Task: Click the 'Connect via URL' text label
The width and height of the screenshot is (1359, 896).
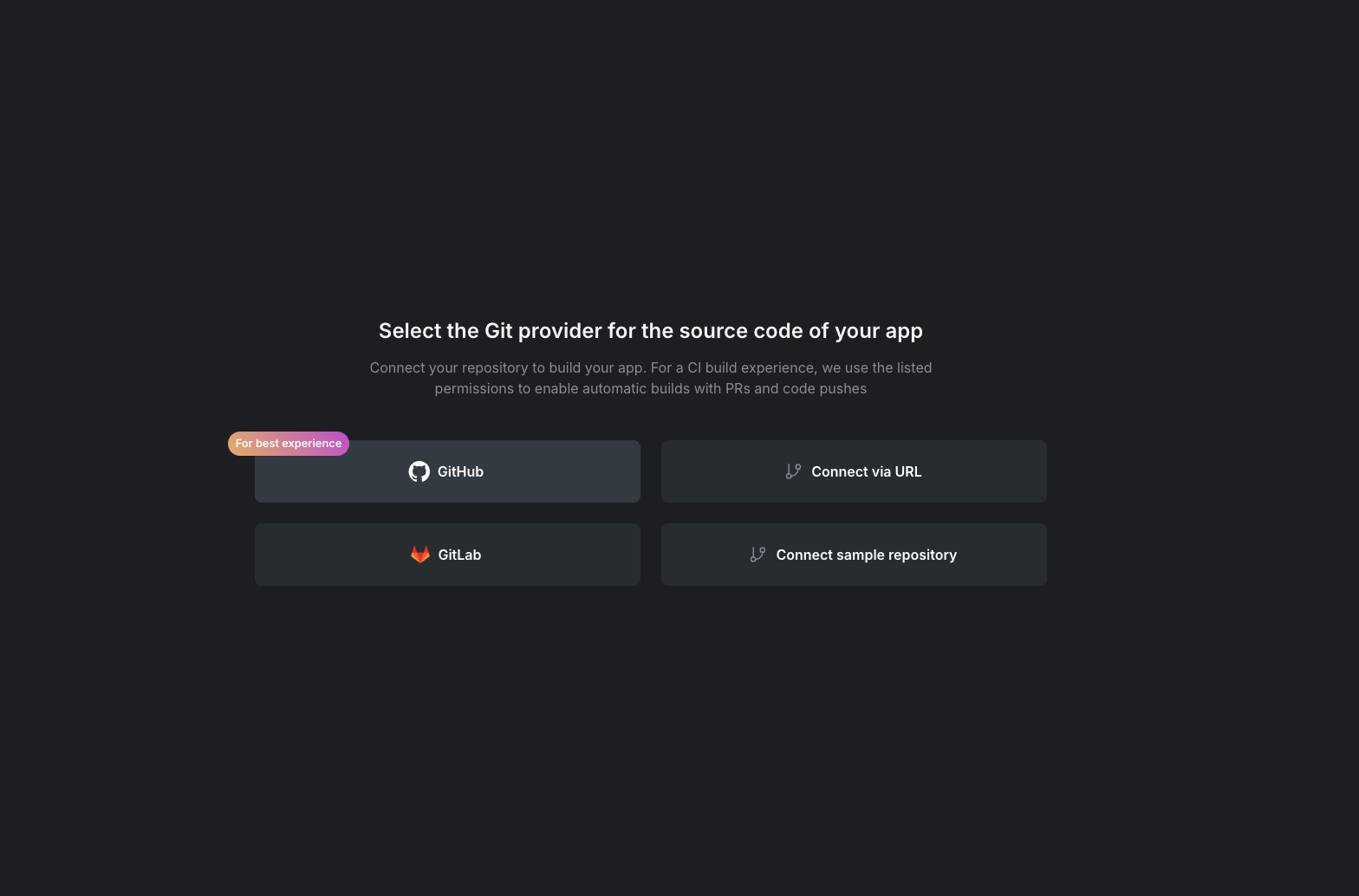Action: [866, 471]
